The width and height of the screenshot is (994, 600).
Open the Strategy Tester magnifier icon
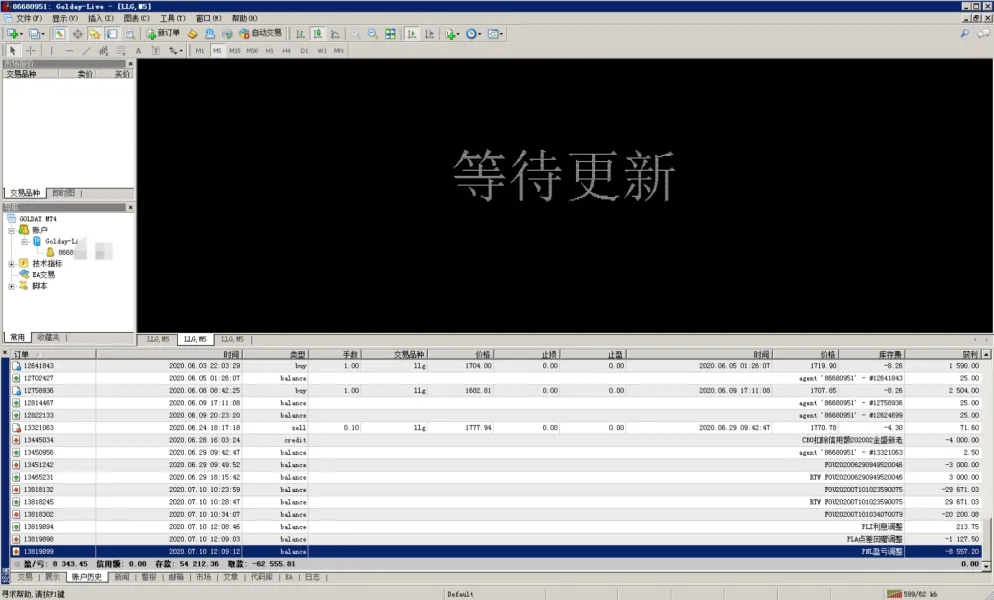click(129, 34)
